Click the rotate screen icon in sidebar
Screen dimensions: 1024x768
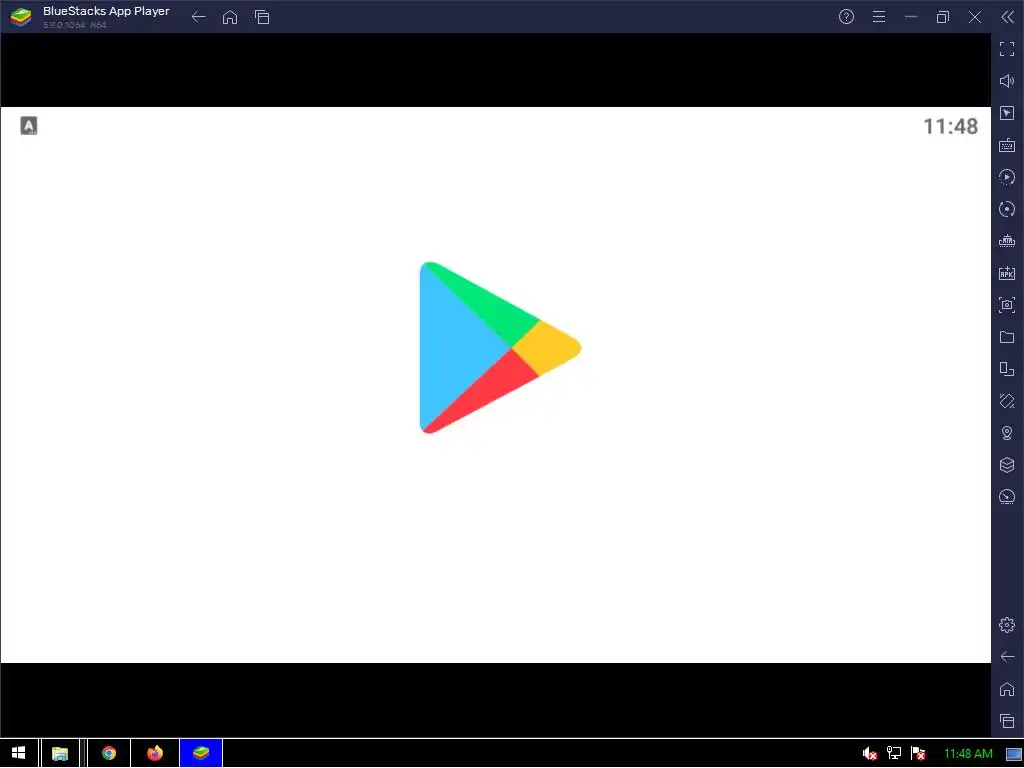click(1007, 369)
